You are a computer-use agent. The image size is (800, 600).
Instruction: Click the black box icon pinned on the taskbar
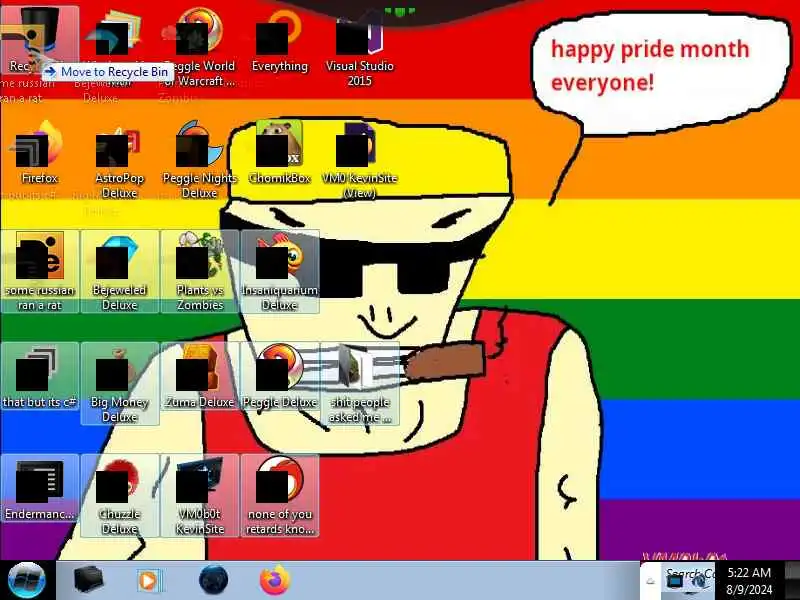(88, 580)
